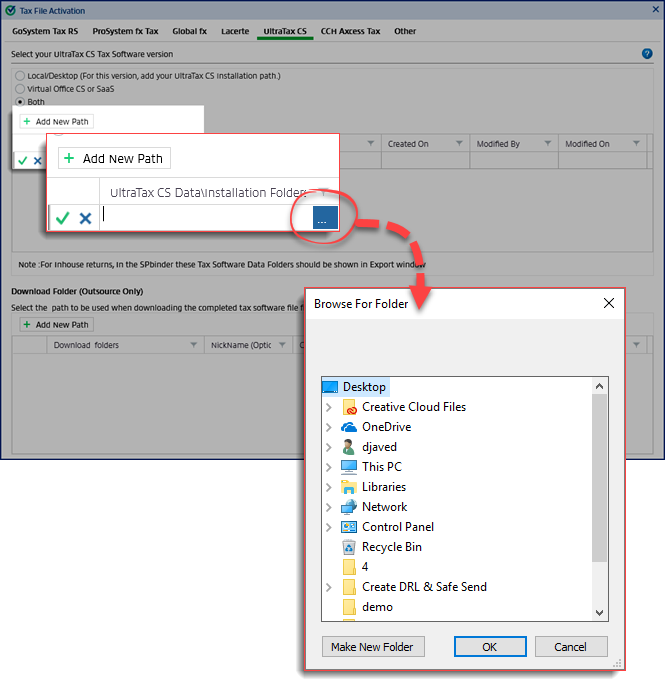Click the Download folders column header

click(126, 345)
